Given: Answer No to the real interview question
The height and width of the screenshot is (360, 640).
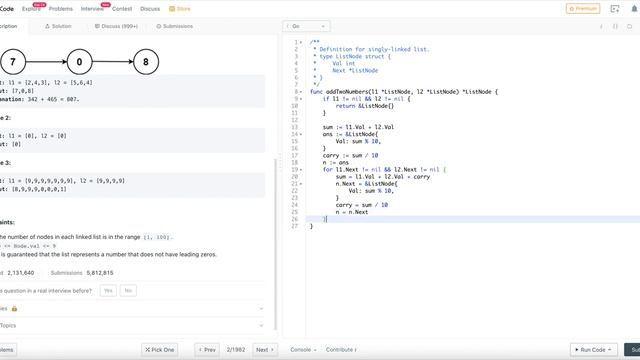Looking at the screenshot, I should (x=128, y=291).
